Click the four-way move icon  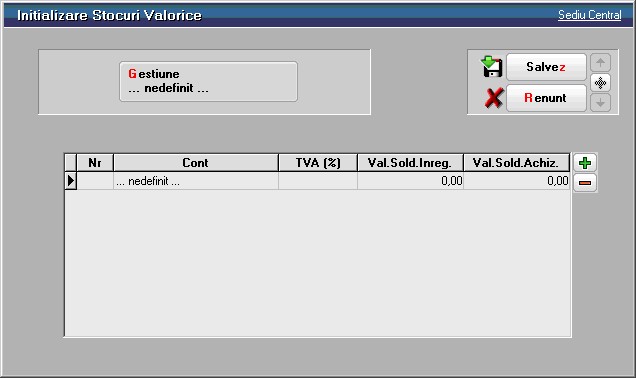tap(600, 83)
